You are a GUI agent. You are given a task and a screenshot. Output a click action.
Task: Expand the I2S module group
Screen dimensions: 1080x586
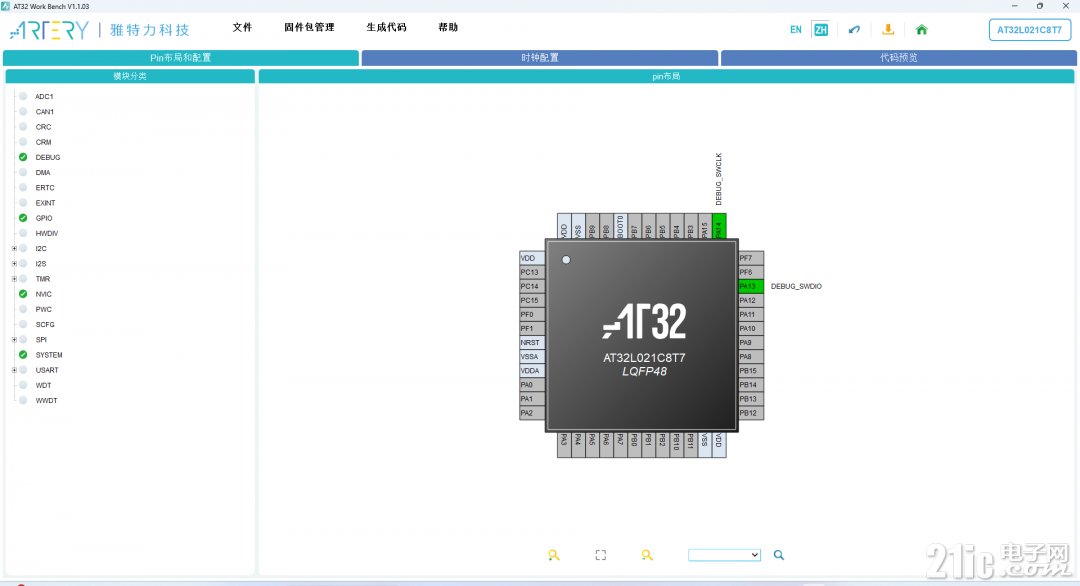pos(14,264)
